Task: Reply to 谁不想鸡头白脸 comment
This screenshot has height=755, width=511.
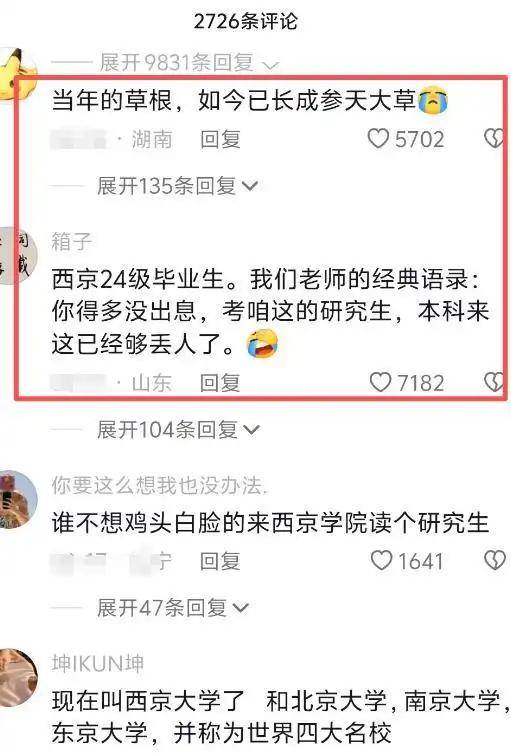Action: 220,561
